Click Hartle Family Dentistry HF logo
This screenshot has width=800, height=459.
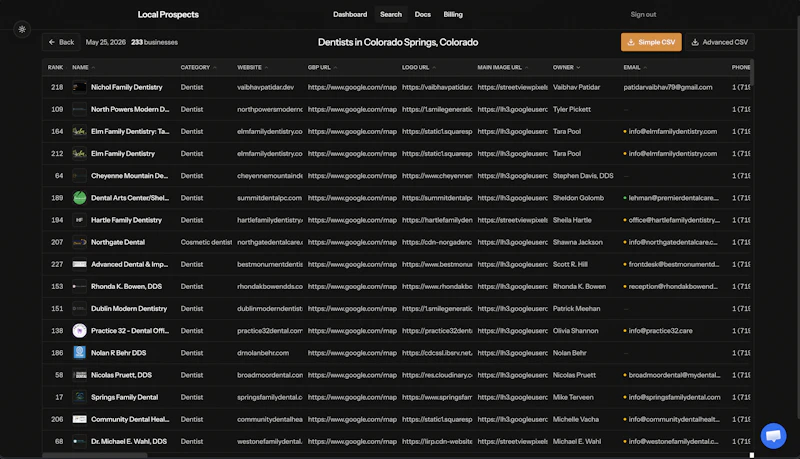coord(80,220)
